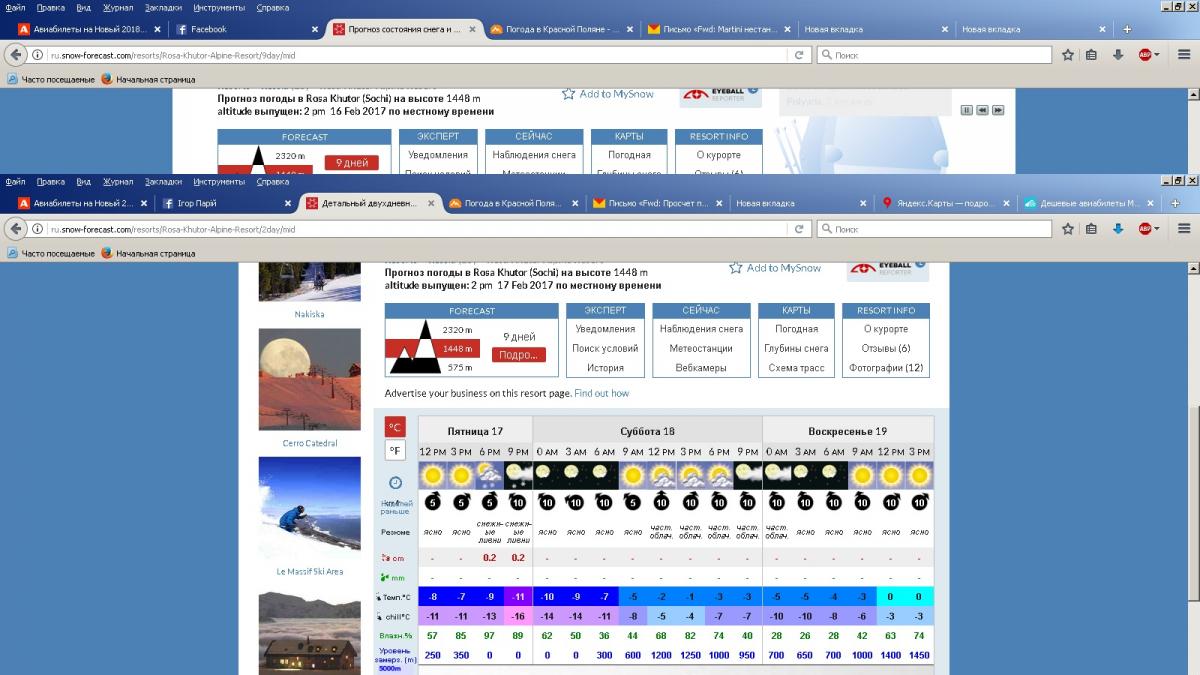Screen dimensions: 1200x675
Task: Click the Суббота 18 day header
Action: pyautogui.click(x=647, y=431)
